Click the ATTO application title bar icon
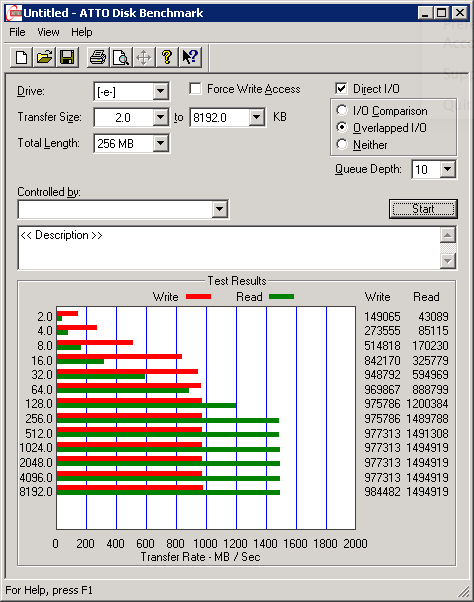 point(14,13)
